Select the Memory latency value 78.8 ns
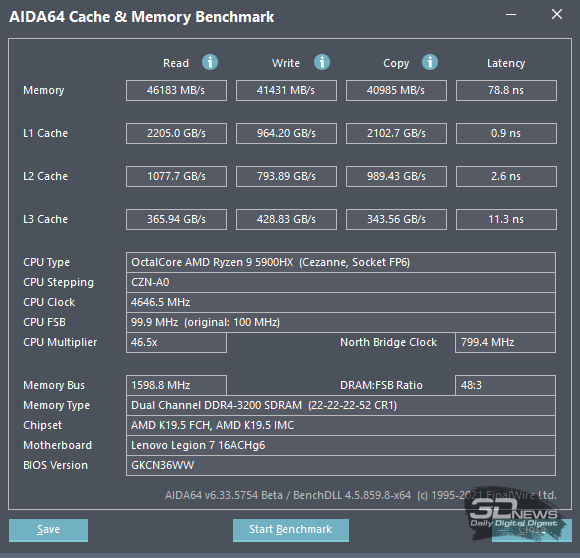Screen dimensions: 580x558 click(x=506, y=90)
